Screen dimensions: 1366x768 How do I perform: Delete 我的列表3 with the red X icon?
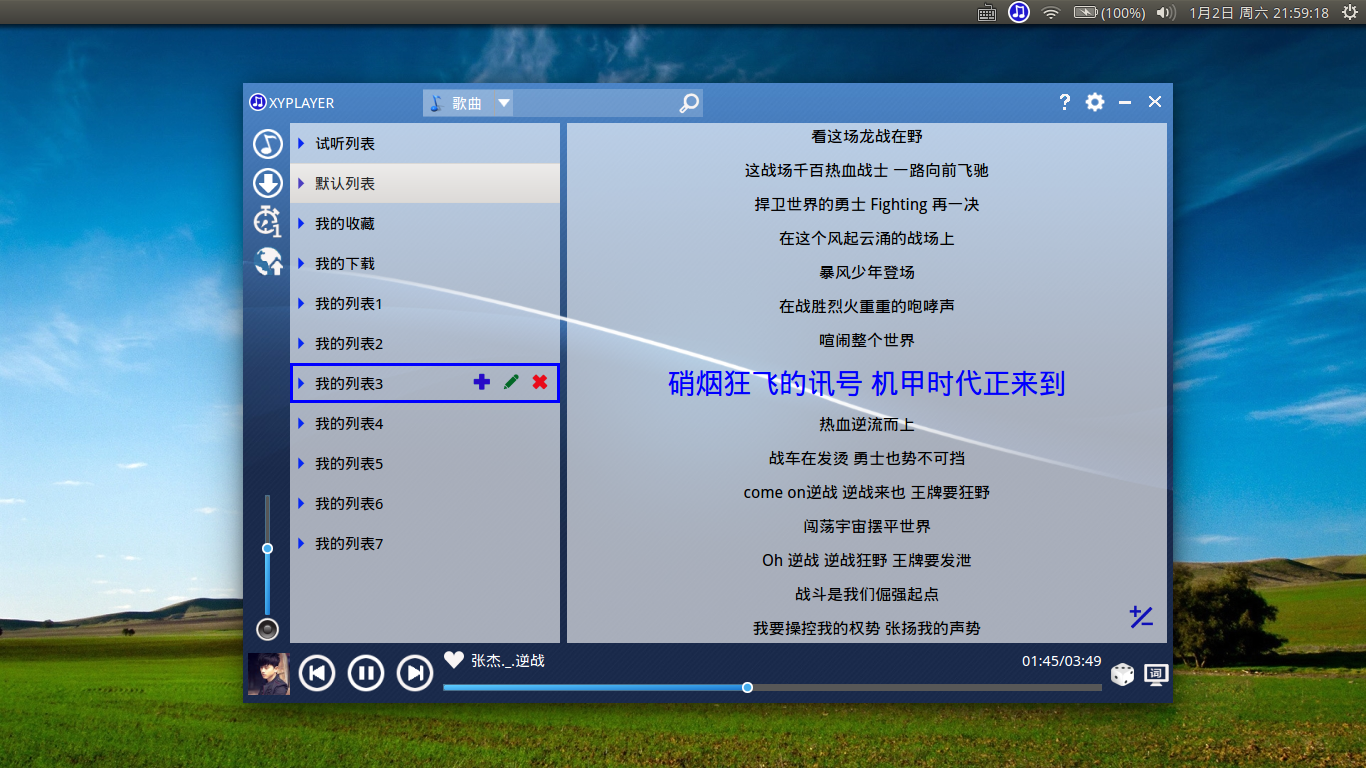pyautogui.click(x=540, y=382)
